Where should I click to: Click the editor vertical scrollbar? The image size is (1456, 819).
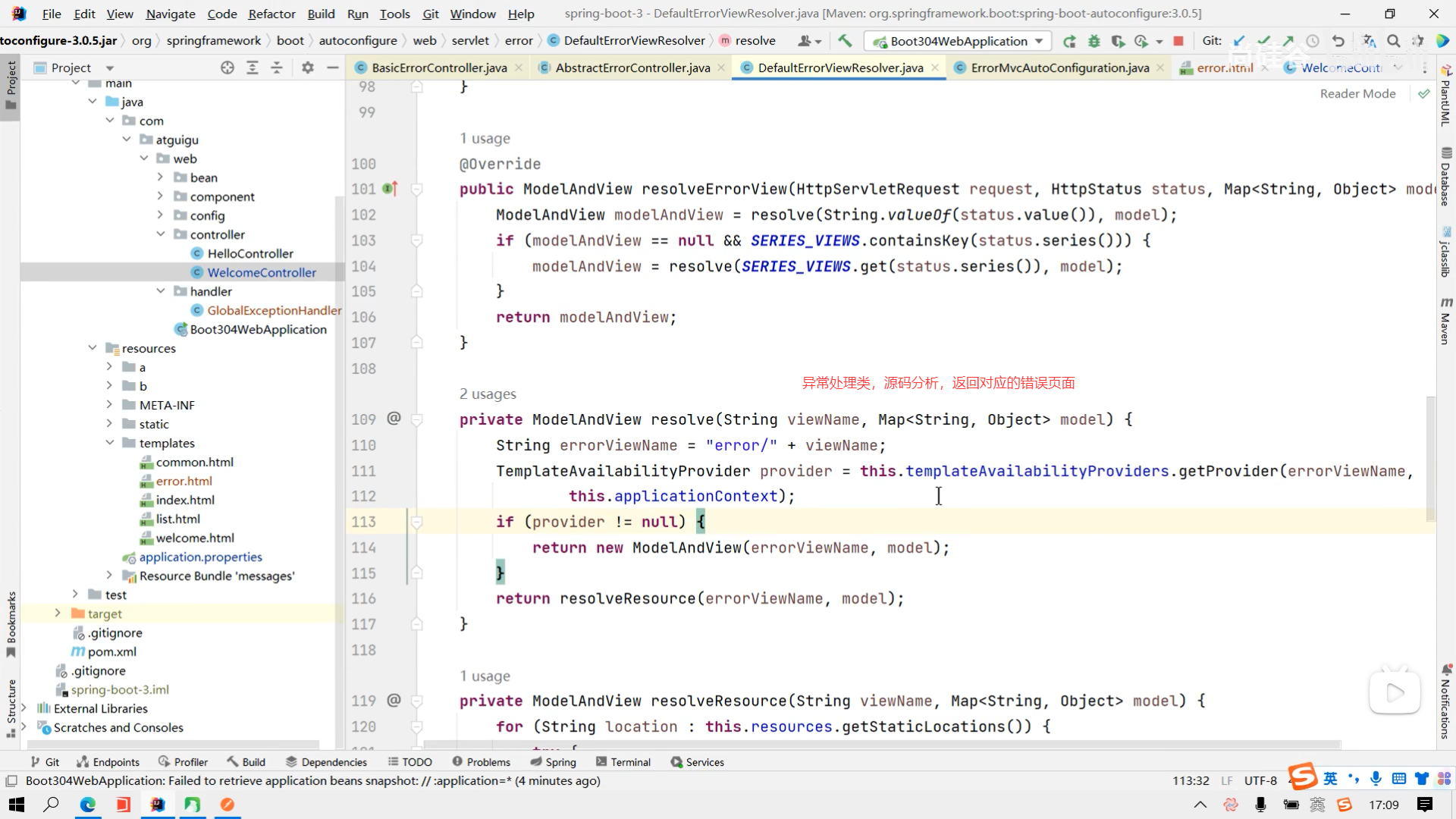[x=1430, y=459]
